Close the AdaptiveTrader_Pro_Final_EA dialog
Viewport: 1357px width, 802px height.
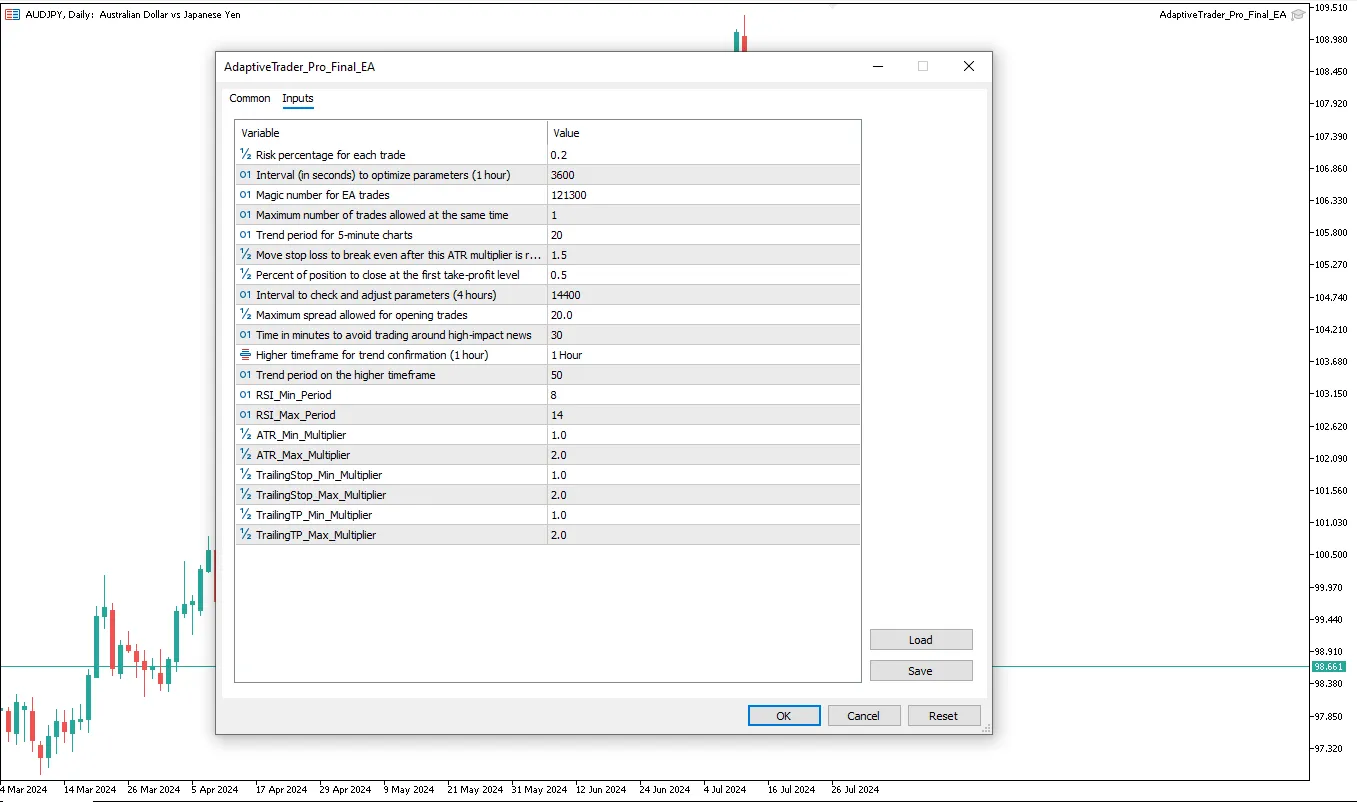coord(968,67)
